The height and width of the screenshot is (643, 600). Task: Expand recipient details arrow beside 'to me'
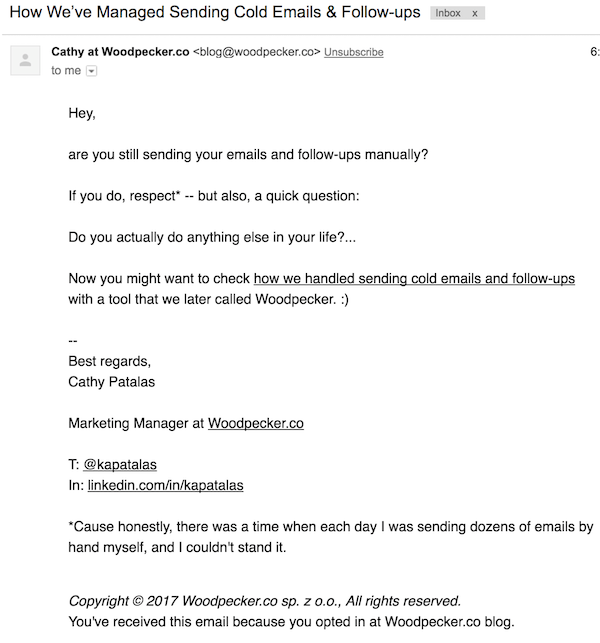pos(91,71)
